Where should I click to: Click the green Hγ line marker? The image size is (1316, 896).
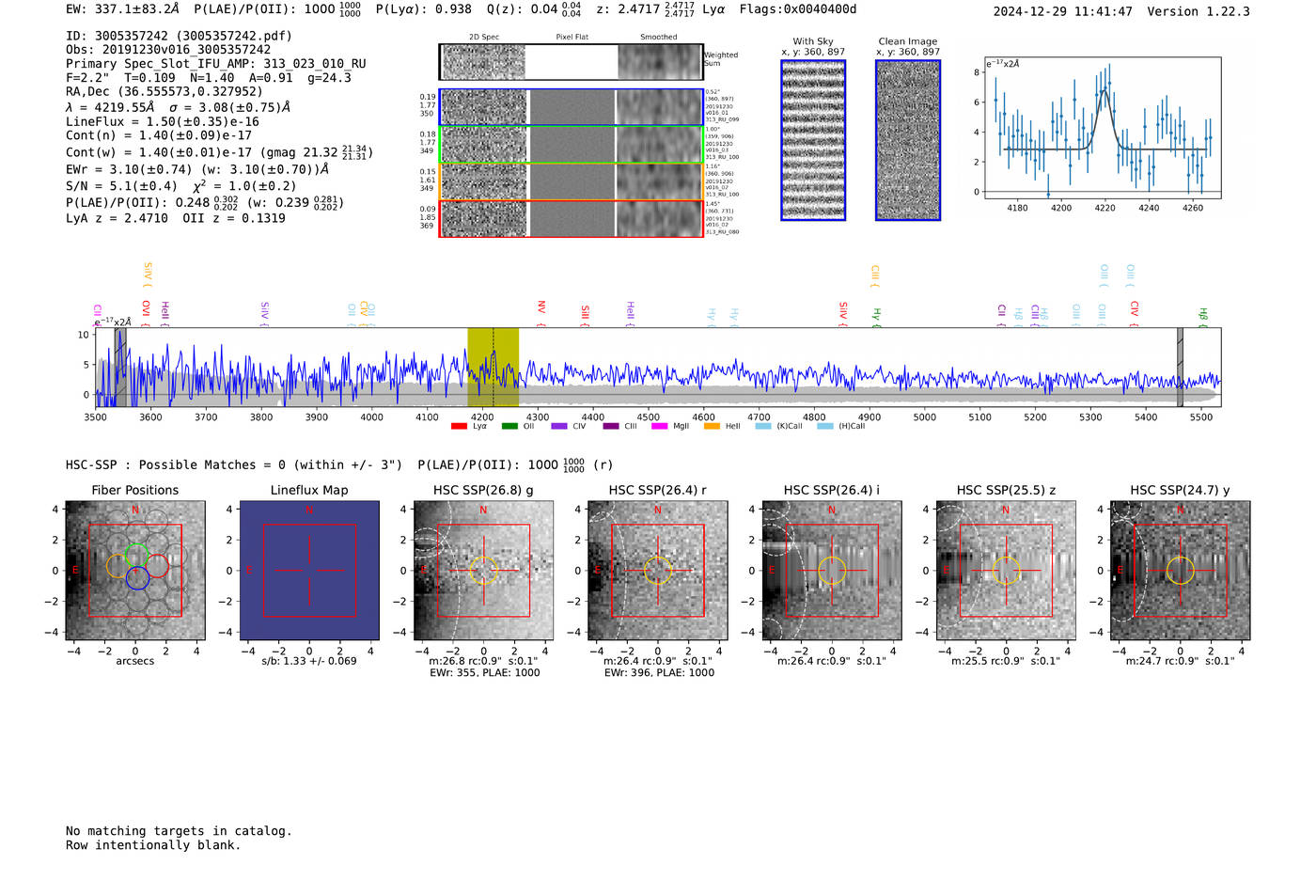pos(876,318)
